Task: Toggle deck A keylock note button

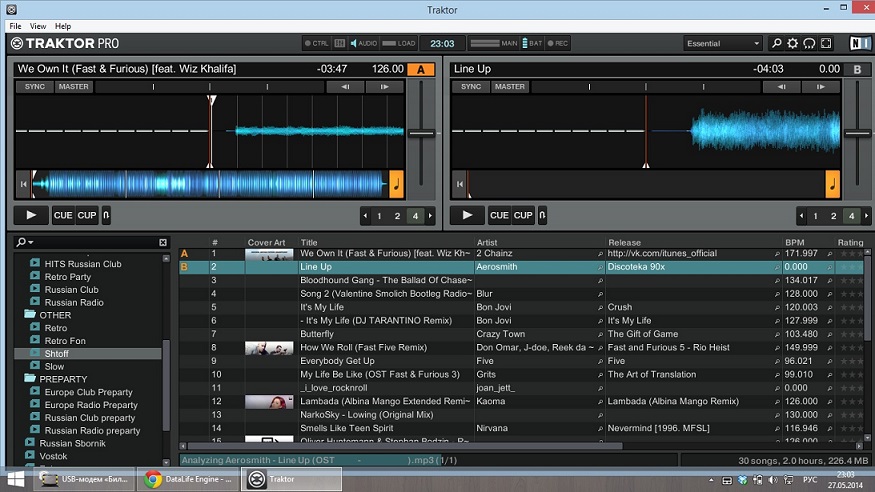Action: (x=396, y=184)
